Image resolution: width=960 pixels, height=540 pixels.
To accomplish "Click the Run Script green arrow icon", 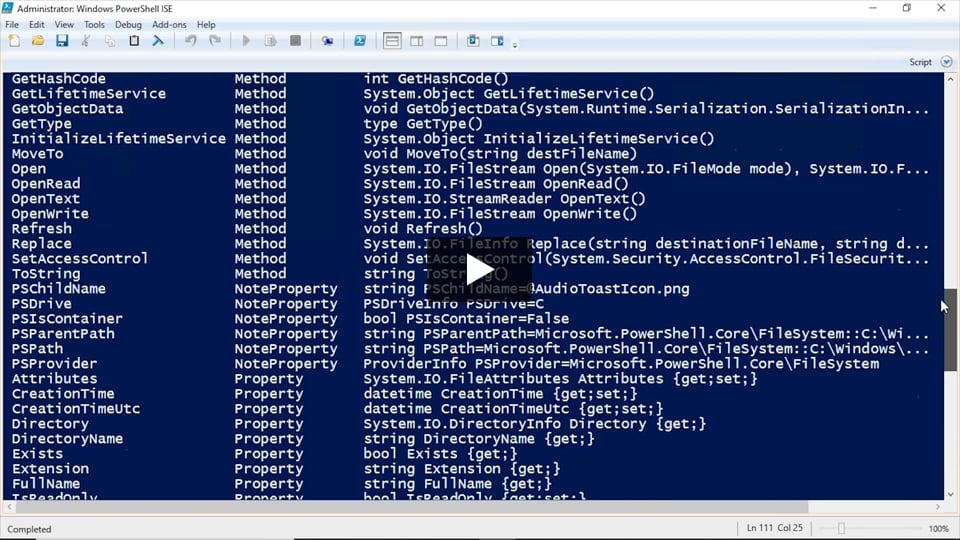I will pos(246,41).
